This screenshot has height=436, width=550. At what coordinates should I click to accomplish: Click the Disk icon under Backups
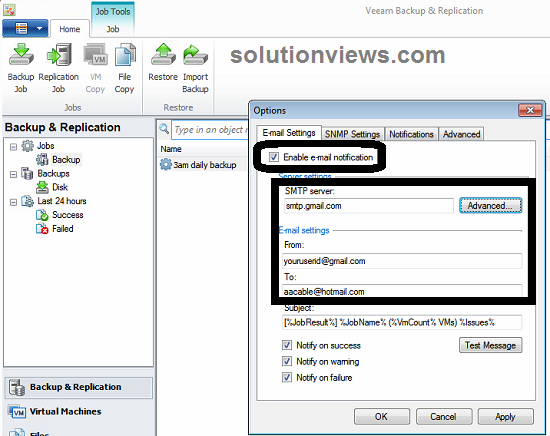(42, 187)
